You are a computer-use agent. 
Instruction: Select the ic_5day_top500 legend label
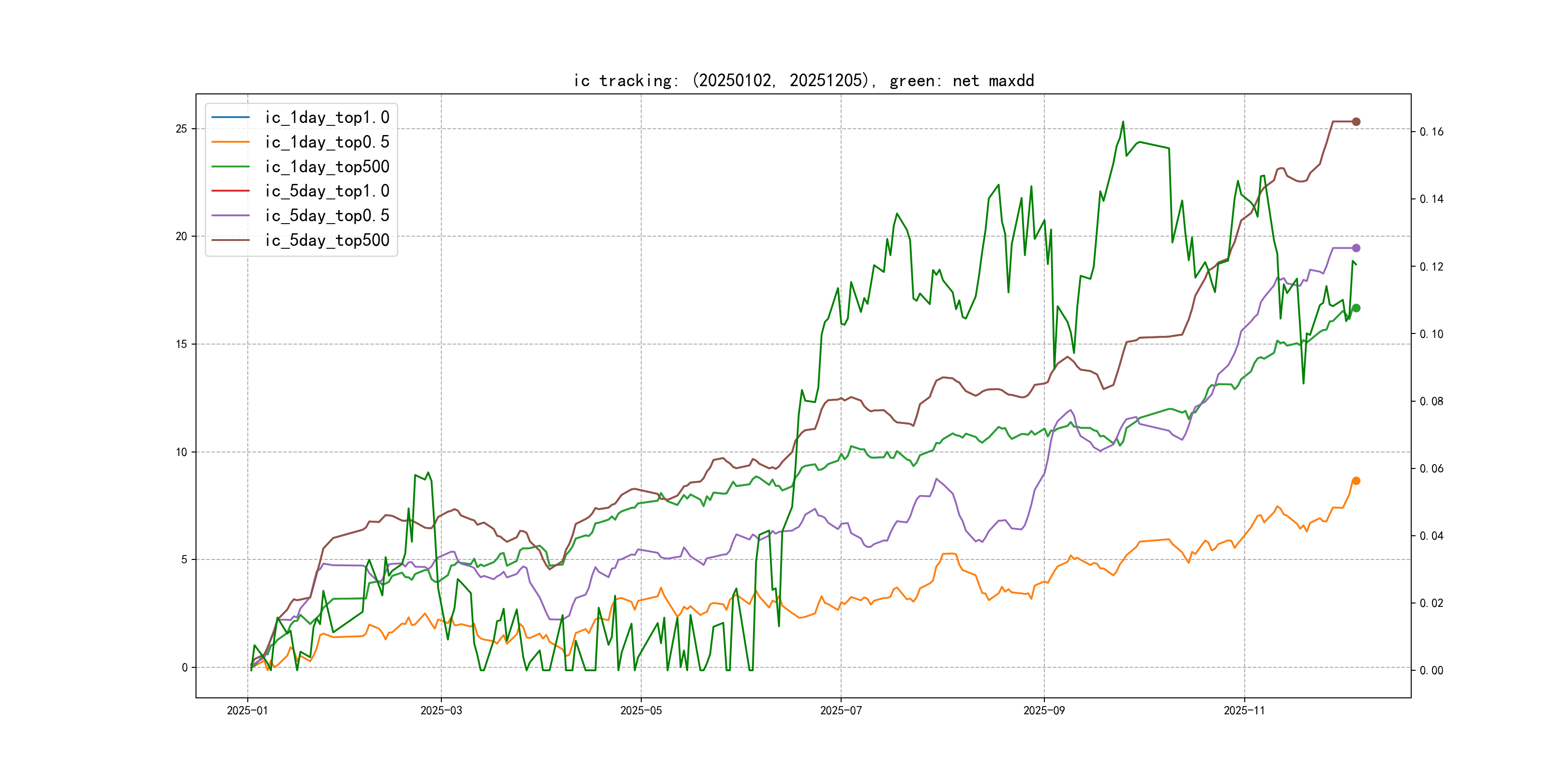tap(327, 240)
